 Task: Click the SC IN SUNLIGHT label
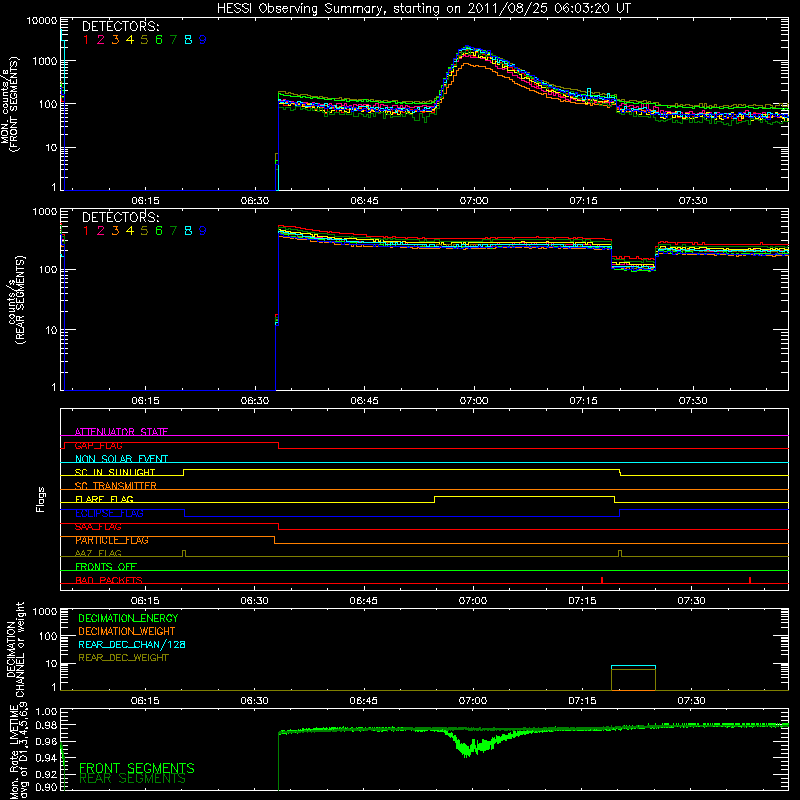(115, 472)
